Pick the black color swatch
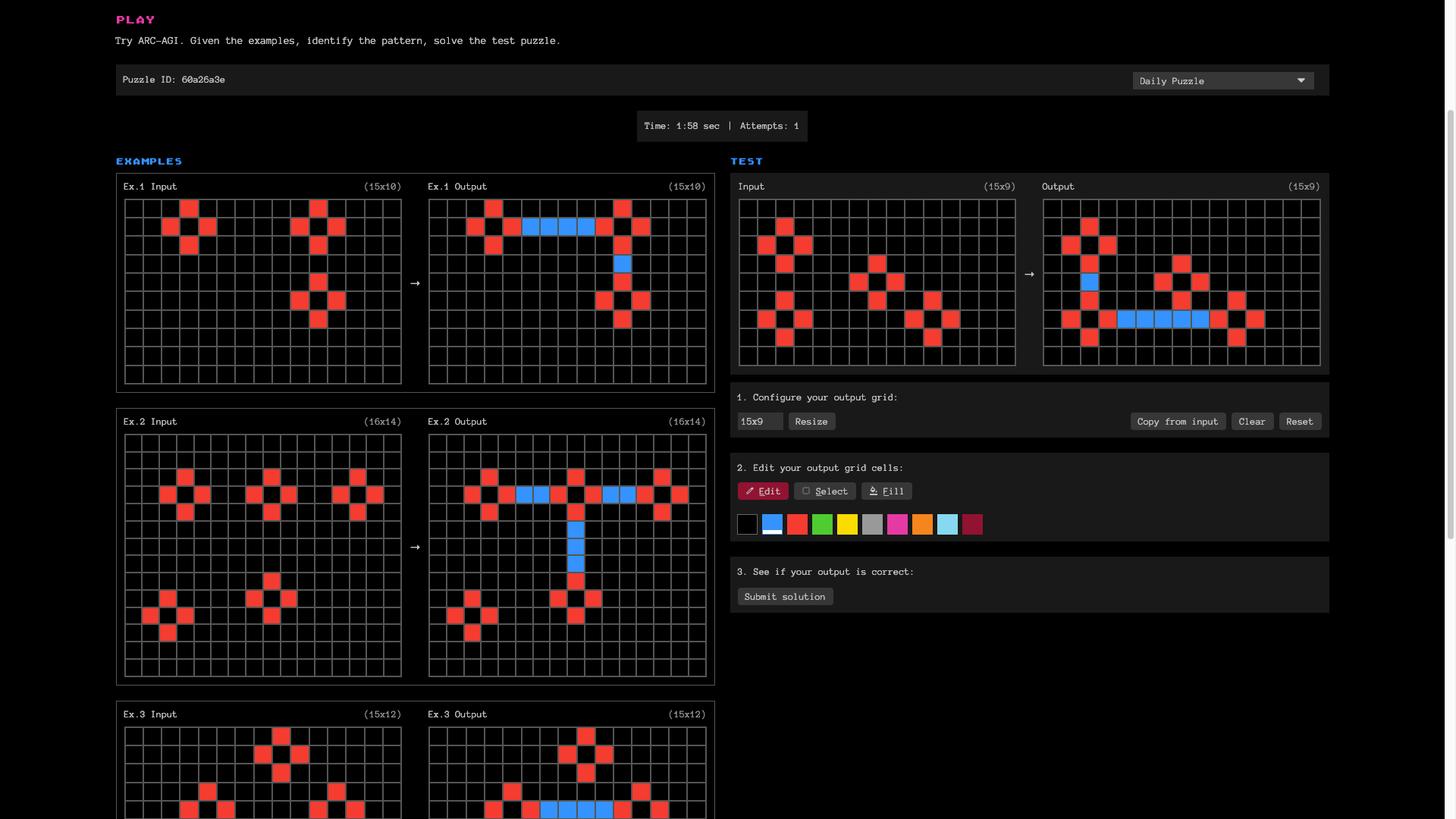This screenshot has width=1456, height=819. pos(747,524)
